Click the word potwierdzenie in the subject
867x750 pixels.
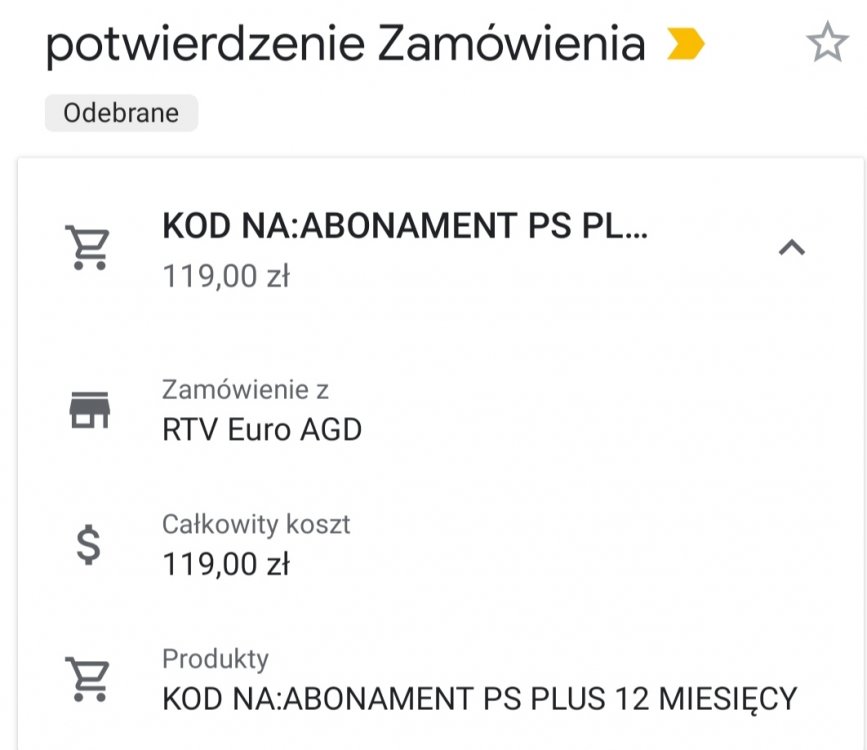pos(203,45)
